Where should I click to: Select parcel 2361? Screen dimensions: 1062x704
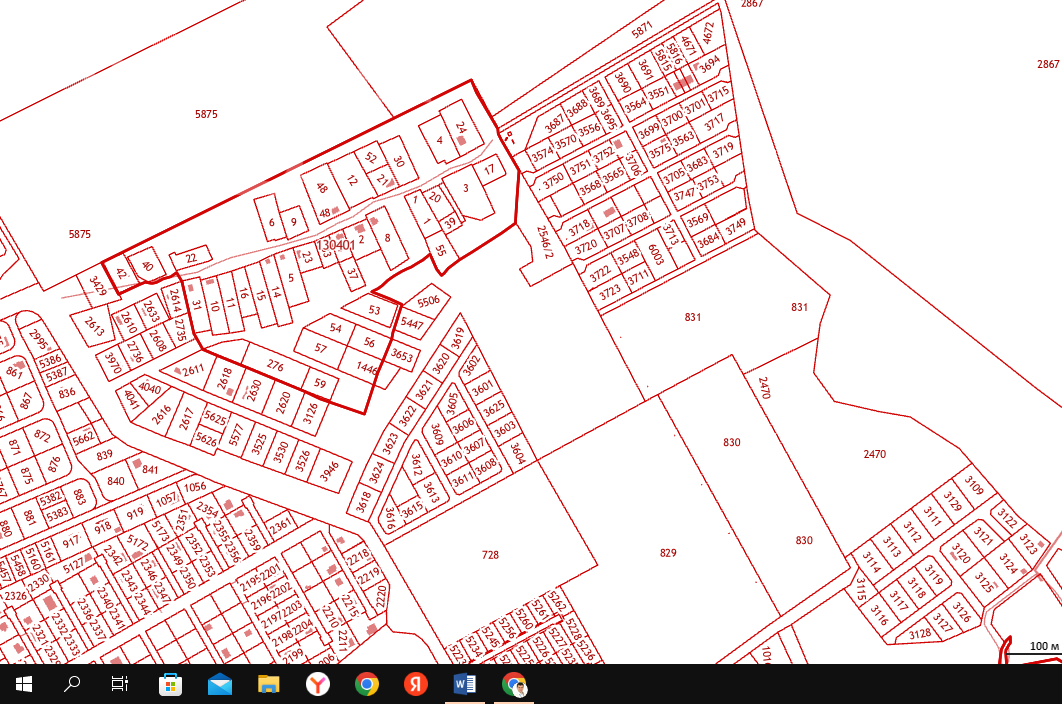(x=280, y=525)
